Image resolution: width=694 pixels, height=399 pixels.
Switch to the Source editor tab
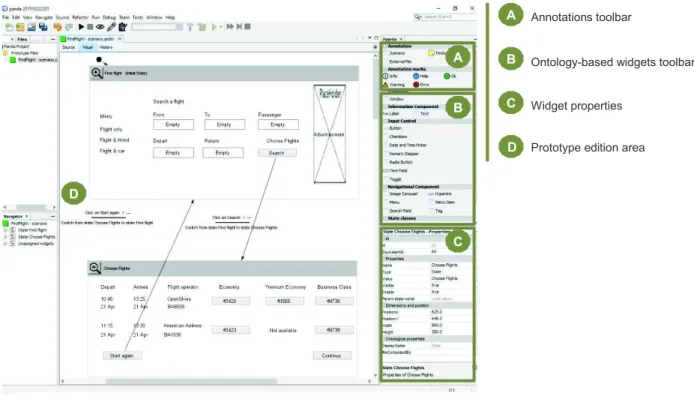click(x=68, y=47)
